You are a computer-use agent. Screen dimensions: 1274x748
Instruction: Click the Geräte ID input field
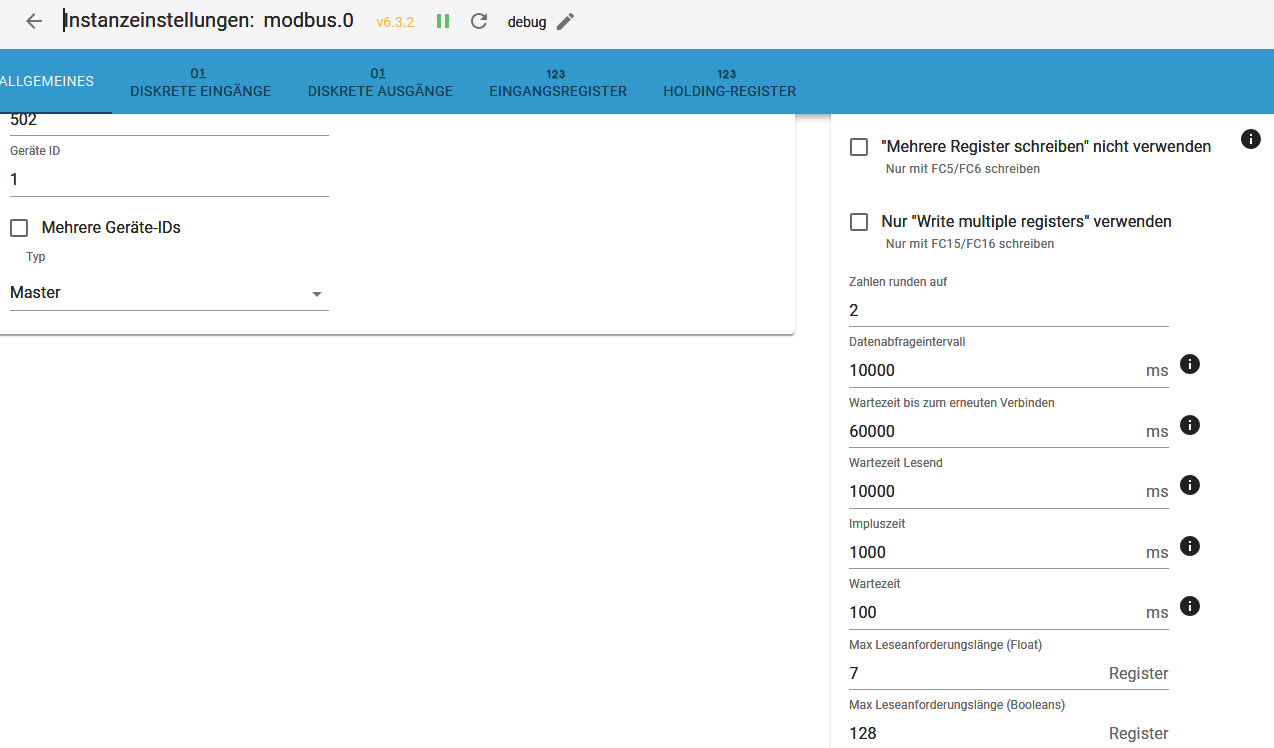coord(168,180)
